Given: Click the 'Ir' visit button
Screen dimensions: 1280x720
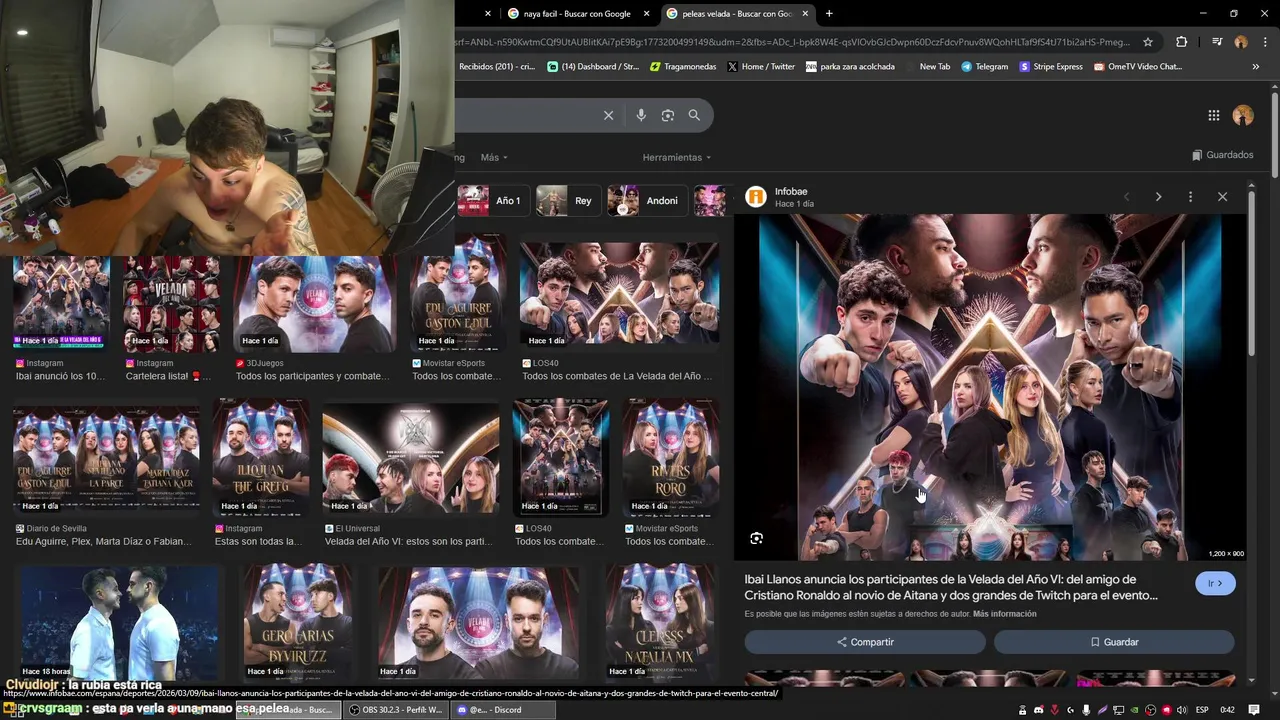Looking at the screenshot, I should 1215,583.
